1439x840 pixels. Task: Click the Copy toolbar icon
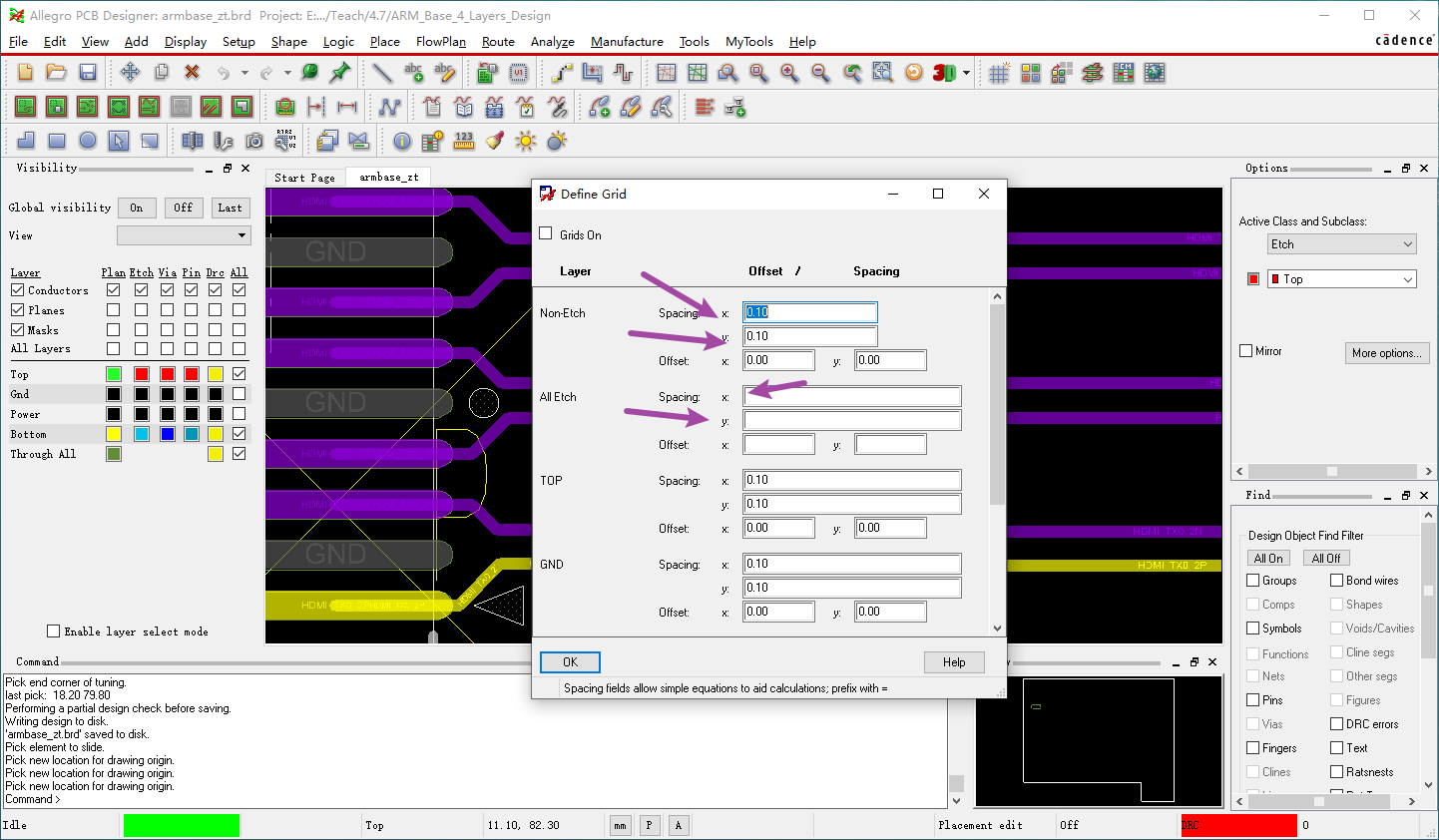161,72
